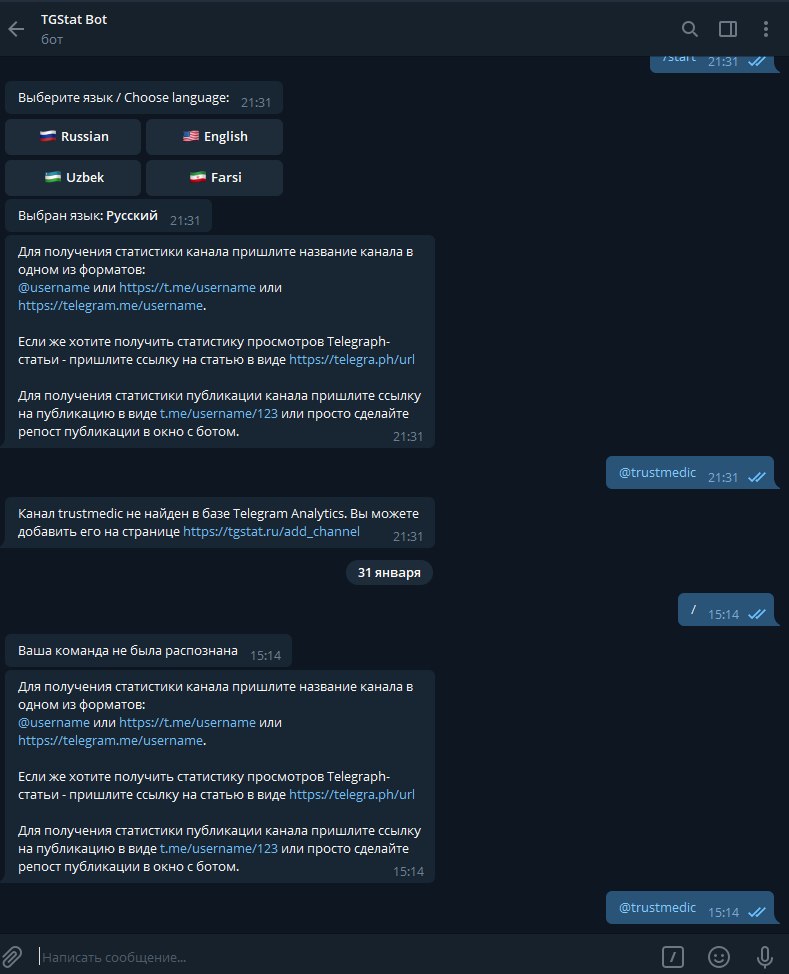
Task: Open search in the chat
Action: (690, 29)
